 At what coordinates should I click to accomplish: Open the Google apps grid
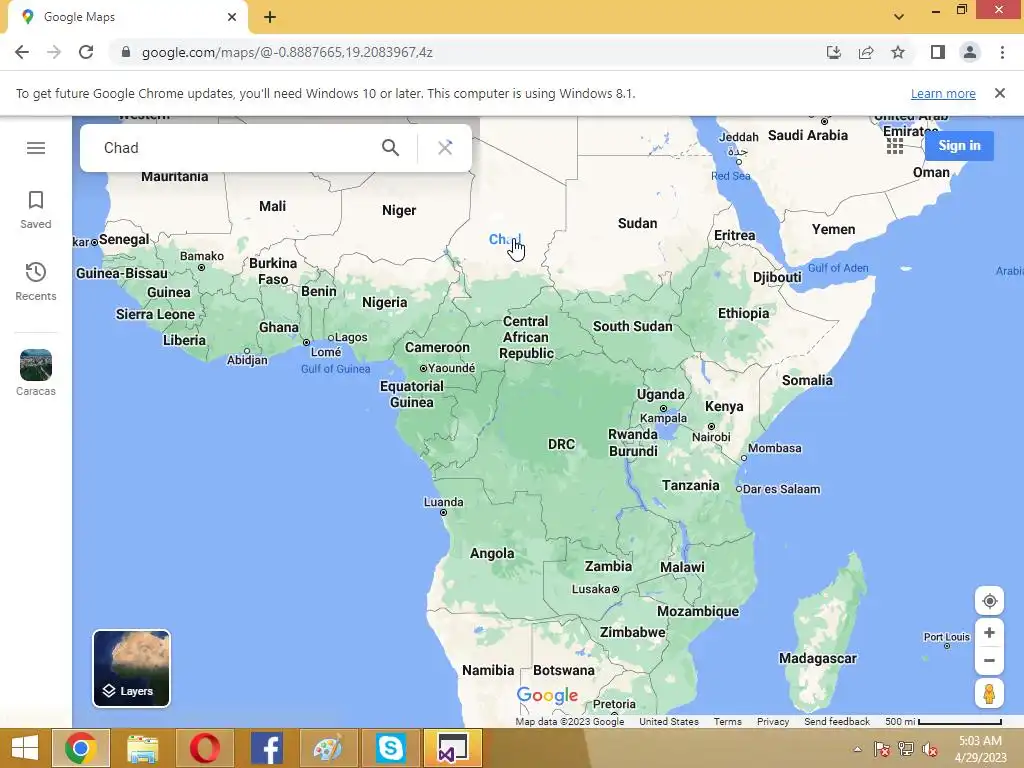tap(895, 146)
